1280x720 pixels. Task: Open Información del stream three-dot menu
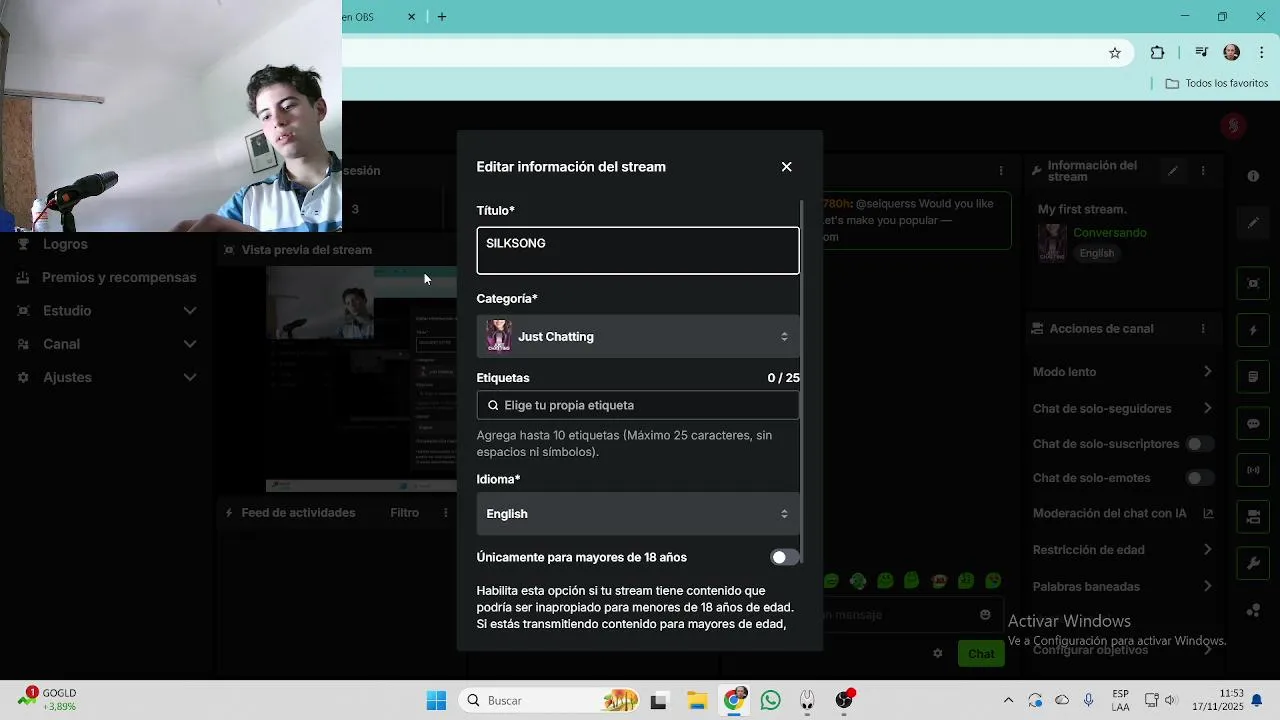[x=1203, y=171]
